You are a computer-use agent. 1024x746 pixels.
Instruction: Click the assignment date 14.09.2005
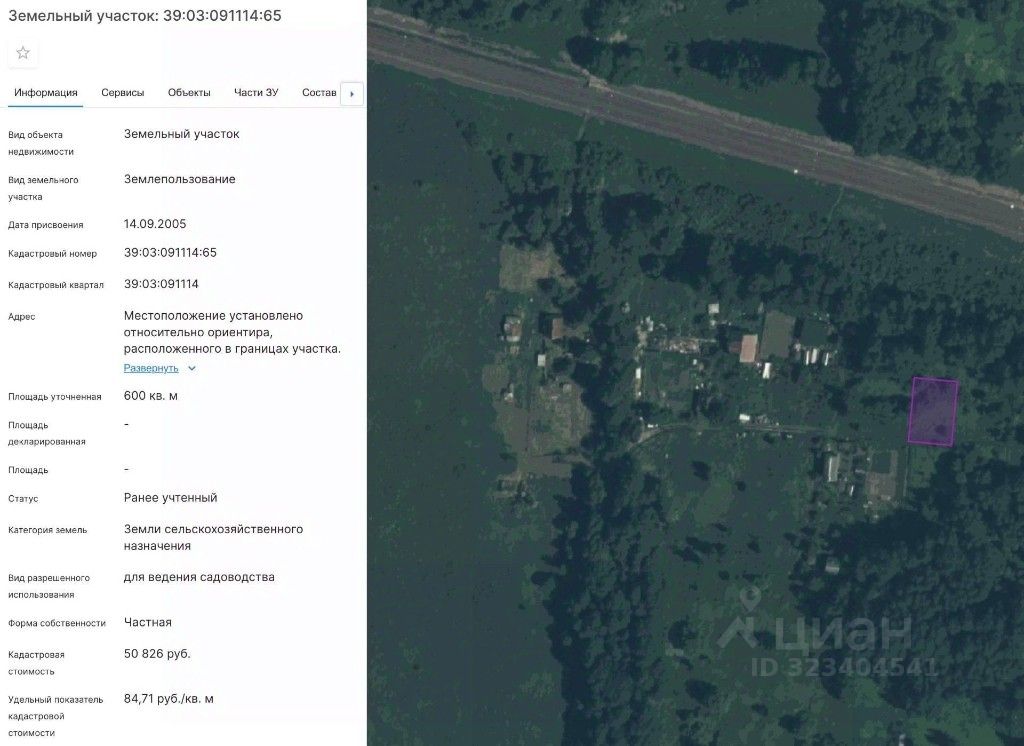coord(155,224)
